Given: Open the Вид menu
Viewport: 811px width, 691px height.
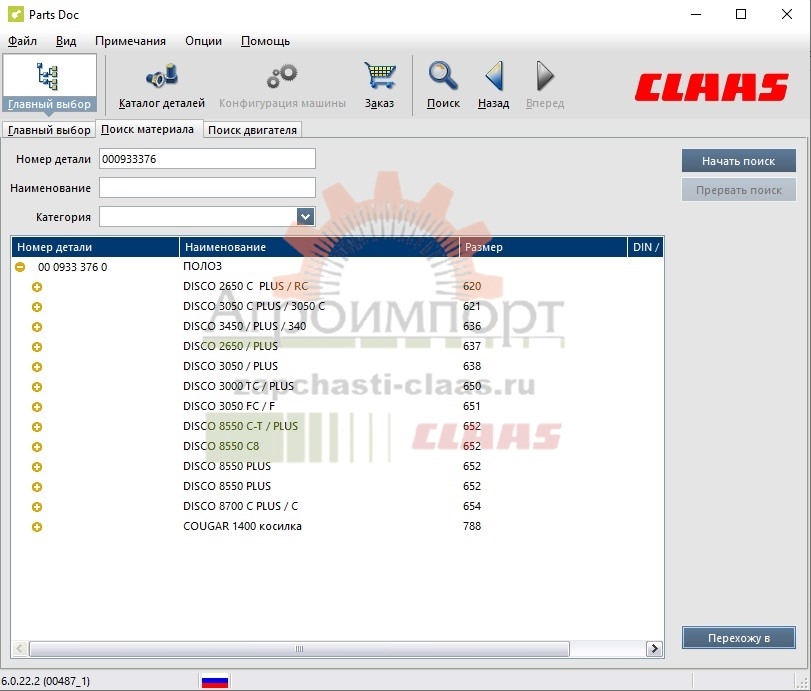Looking at the screenshot, I should click(x=66, y=41).
